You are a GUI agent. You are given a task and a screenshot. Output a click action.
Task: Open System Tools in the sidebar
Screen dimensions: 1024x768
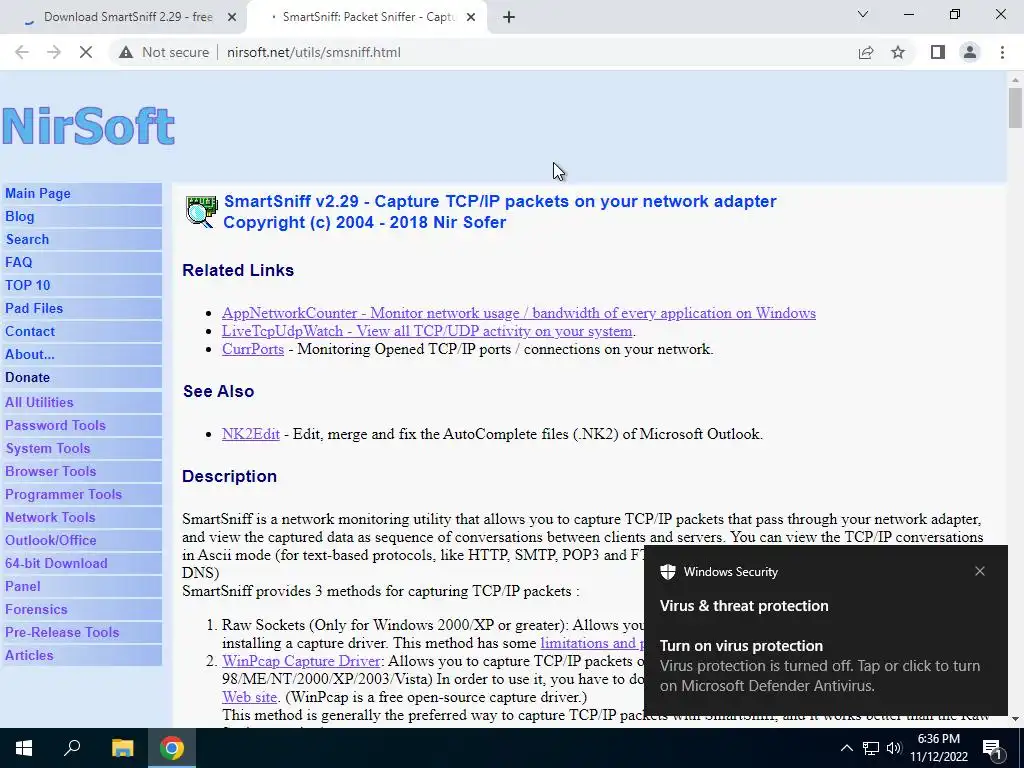tap(82, 448)
